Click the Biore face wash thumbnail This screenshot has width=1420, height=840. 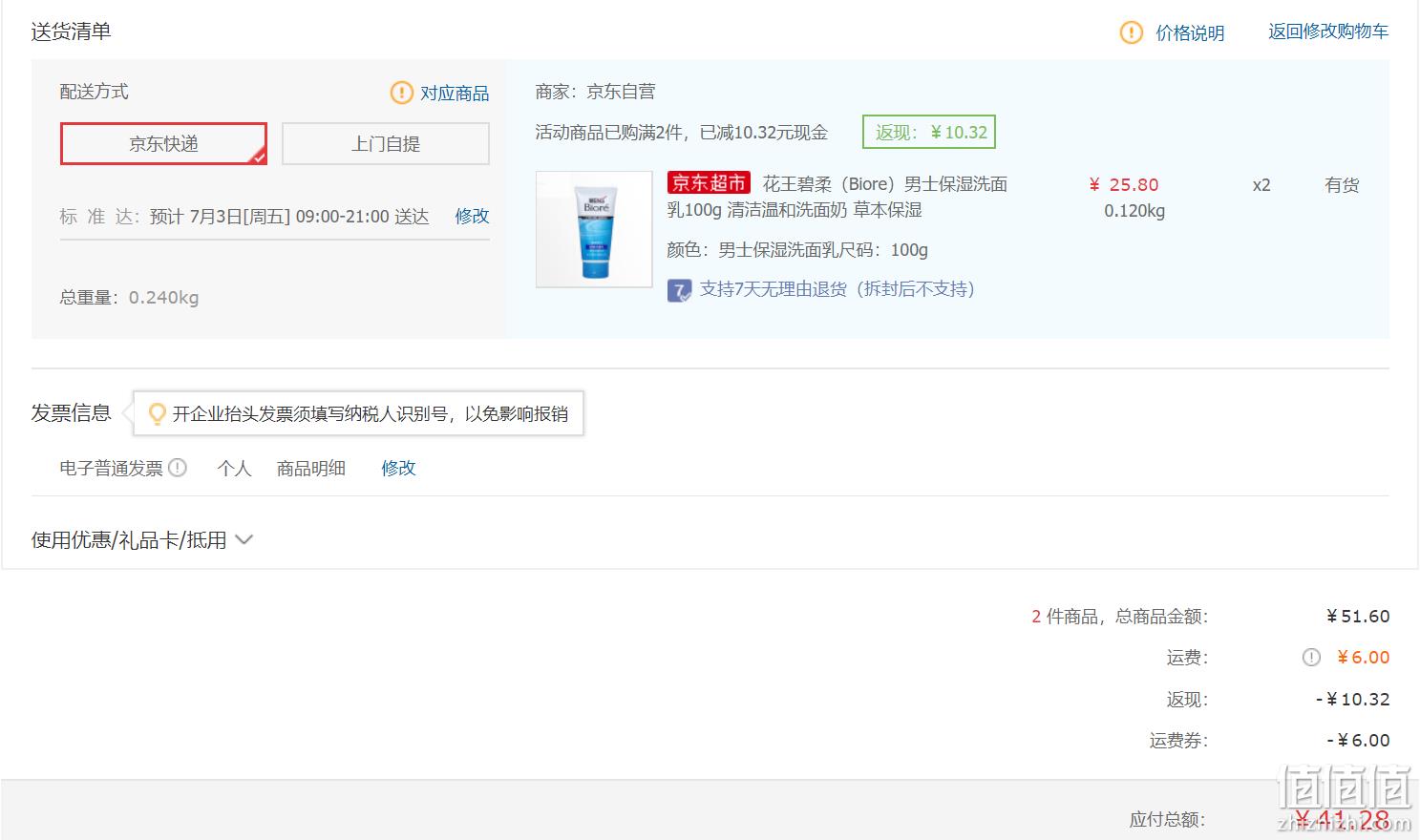[594, 229]
